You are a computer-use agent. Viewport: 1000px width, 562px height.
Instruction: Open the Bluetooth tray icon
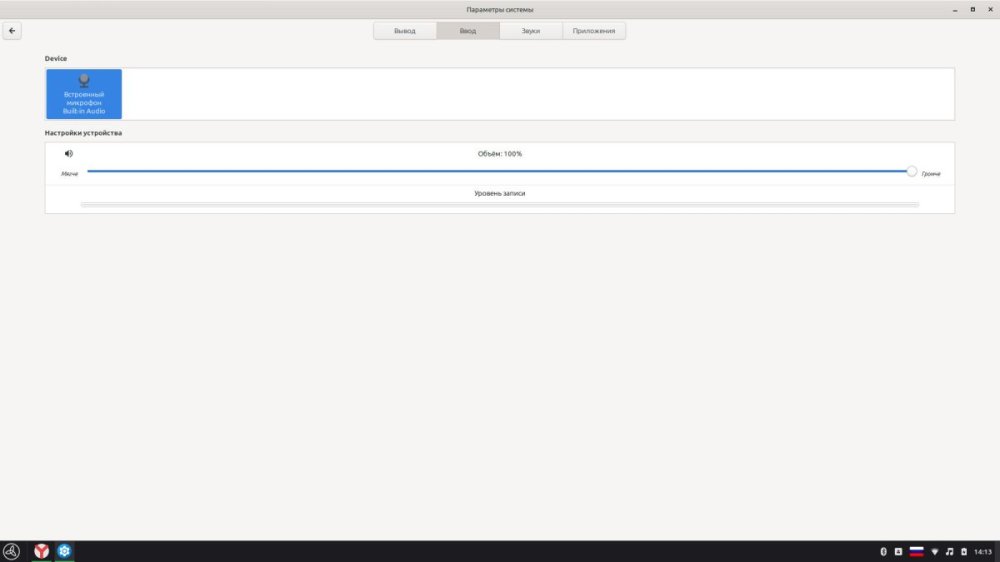(x=883, y=552)
